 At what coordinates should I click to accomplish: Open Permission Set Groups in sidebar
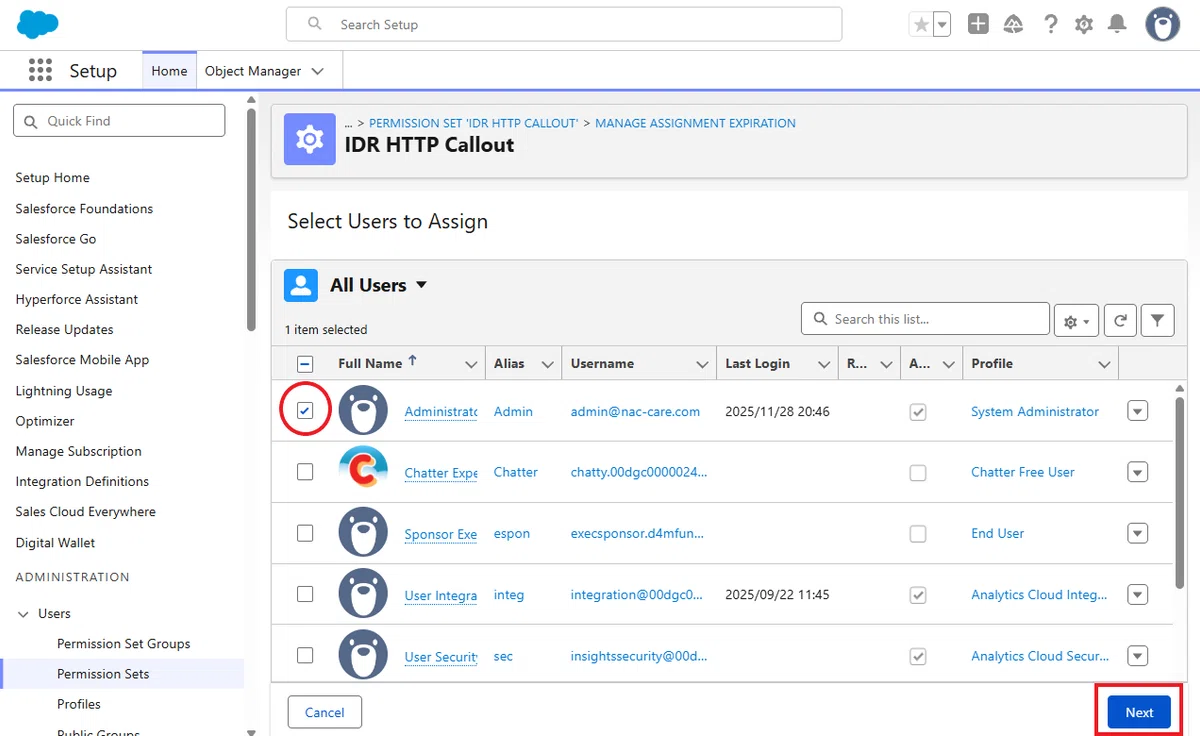(x=124, y=644)
